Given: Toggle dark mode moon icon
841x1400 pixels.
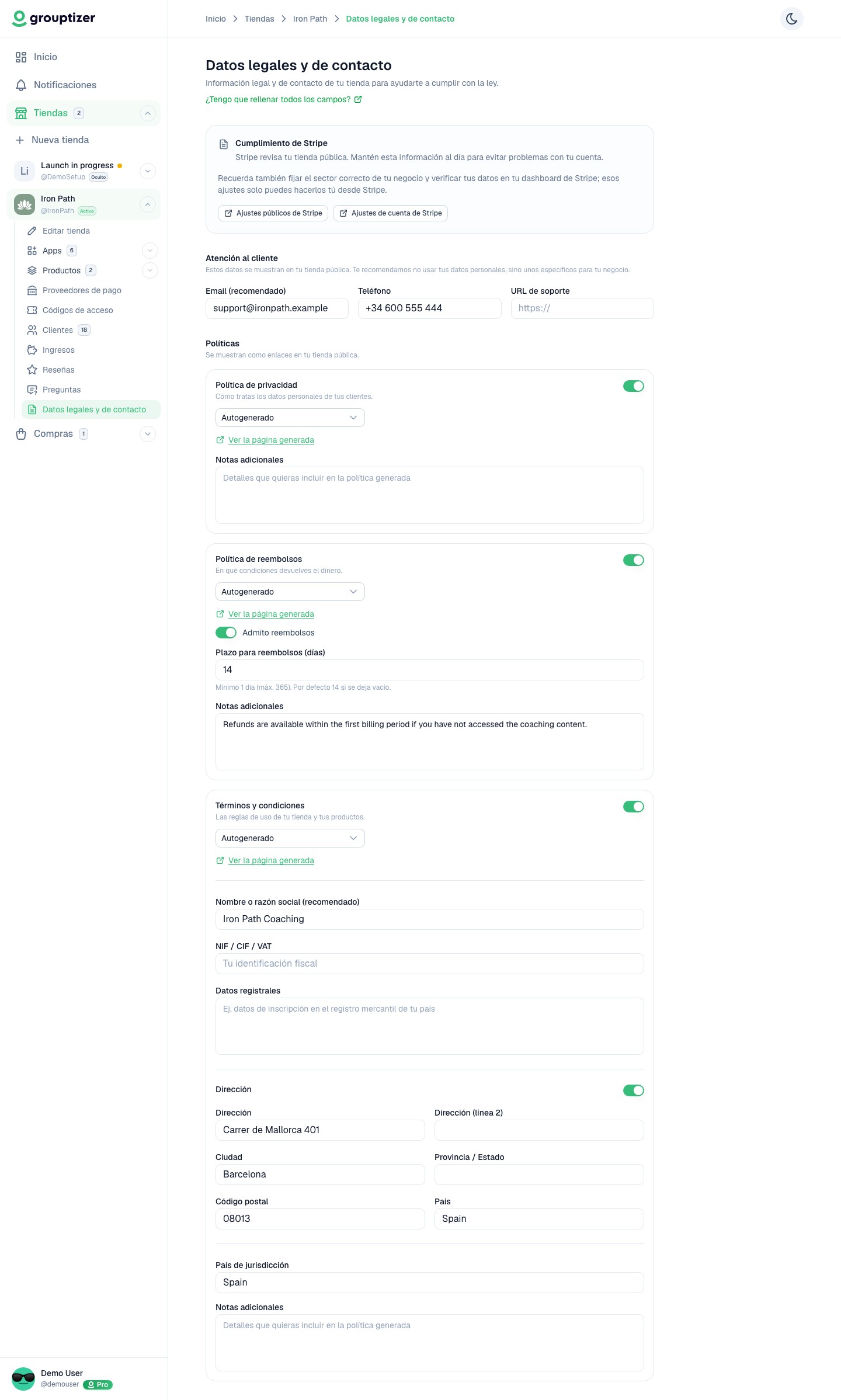Looking at the screenshot, I should tap(791, 19).
